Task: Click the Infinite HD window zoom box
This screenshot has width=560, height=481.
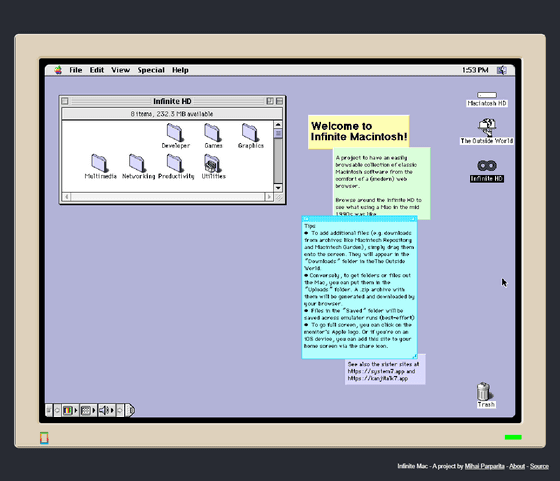Action: coord(270,101)
